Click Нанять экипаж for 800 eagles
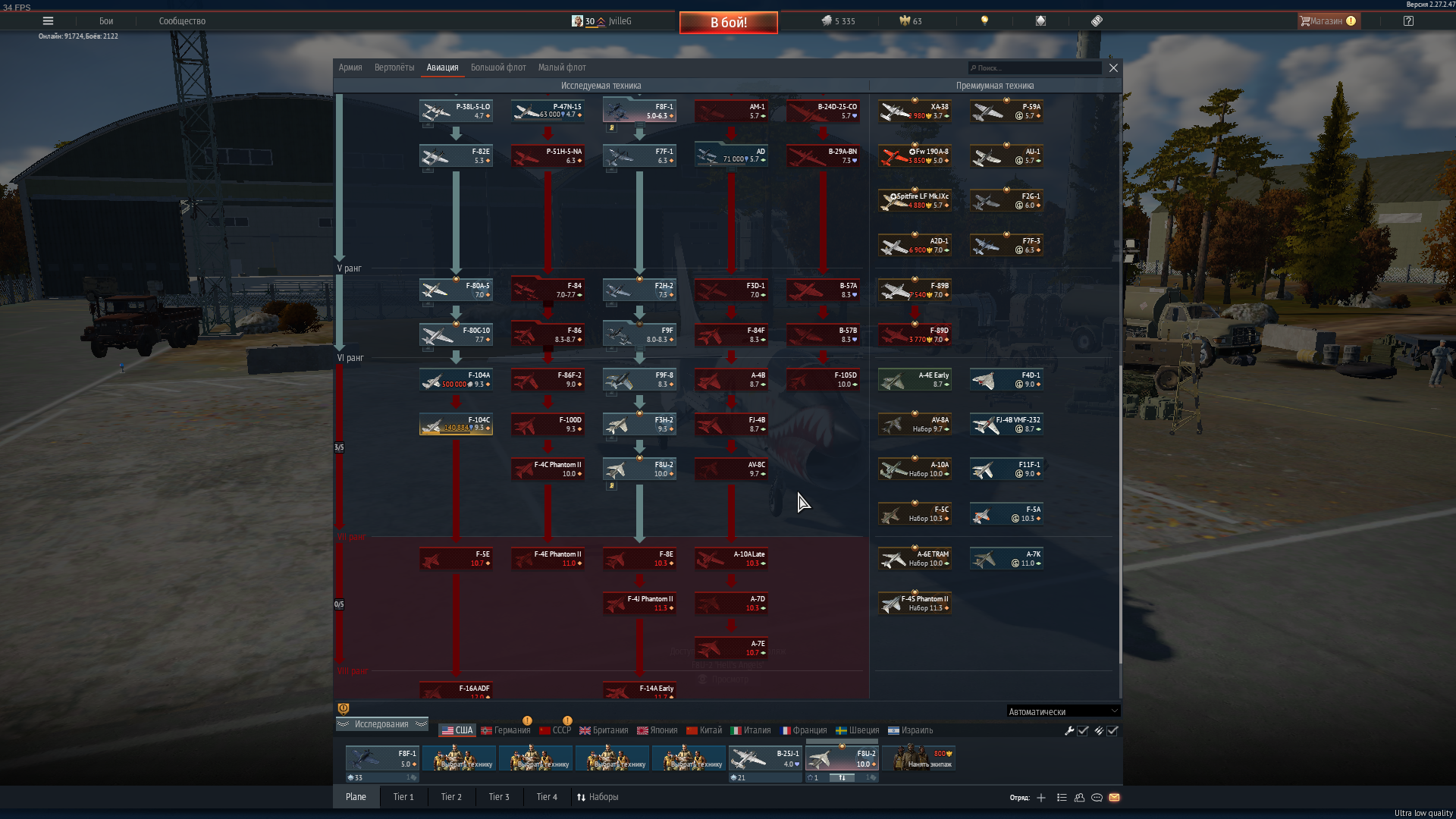Screen dimensions: 1456x819 (x=918, y=758)
